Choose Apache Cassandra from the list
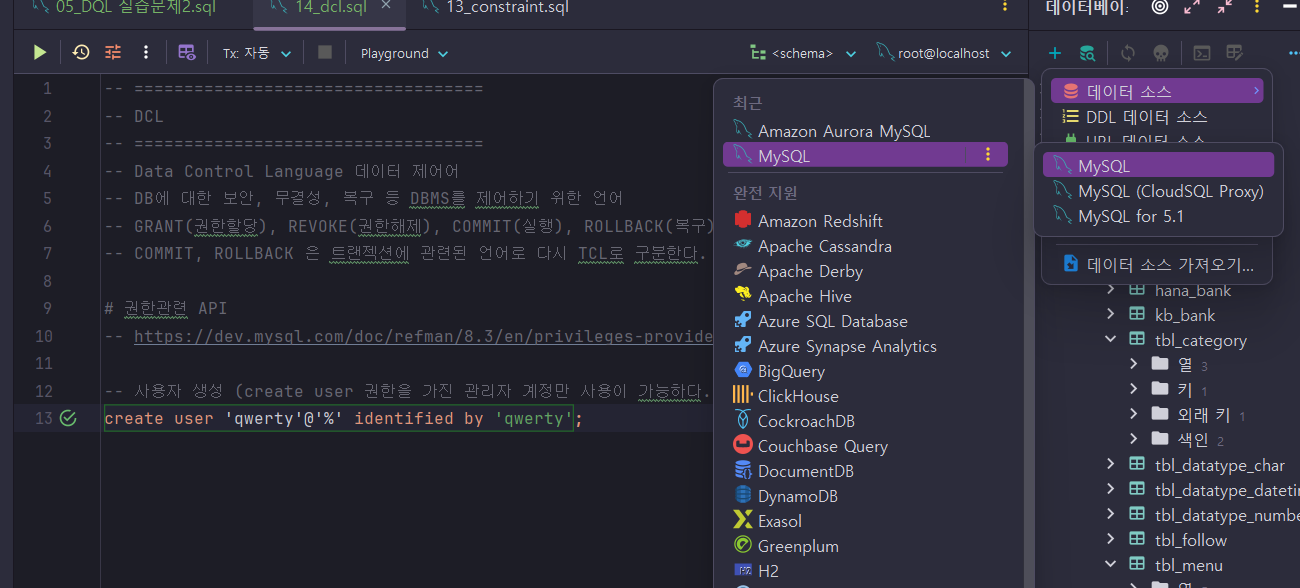1300x588 pixels. [865, 246]
